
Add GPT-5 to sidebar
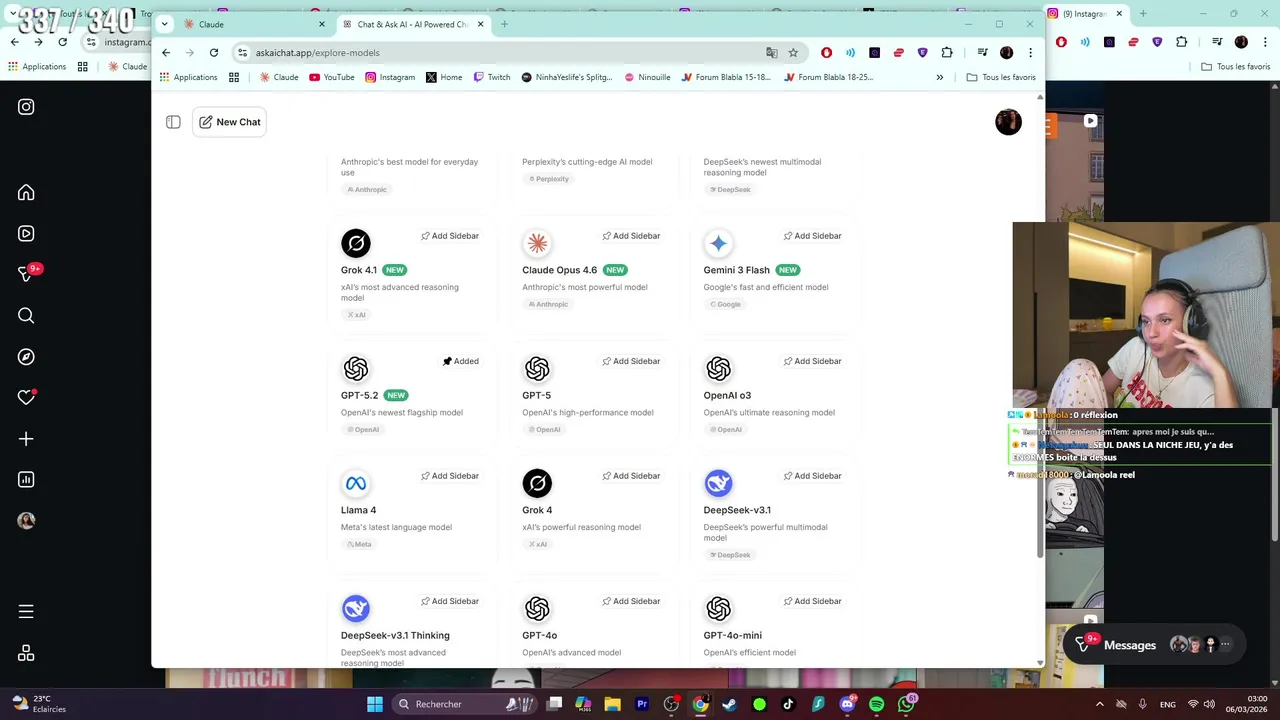pyautogui.click(x=631, y=361)
